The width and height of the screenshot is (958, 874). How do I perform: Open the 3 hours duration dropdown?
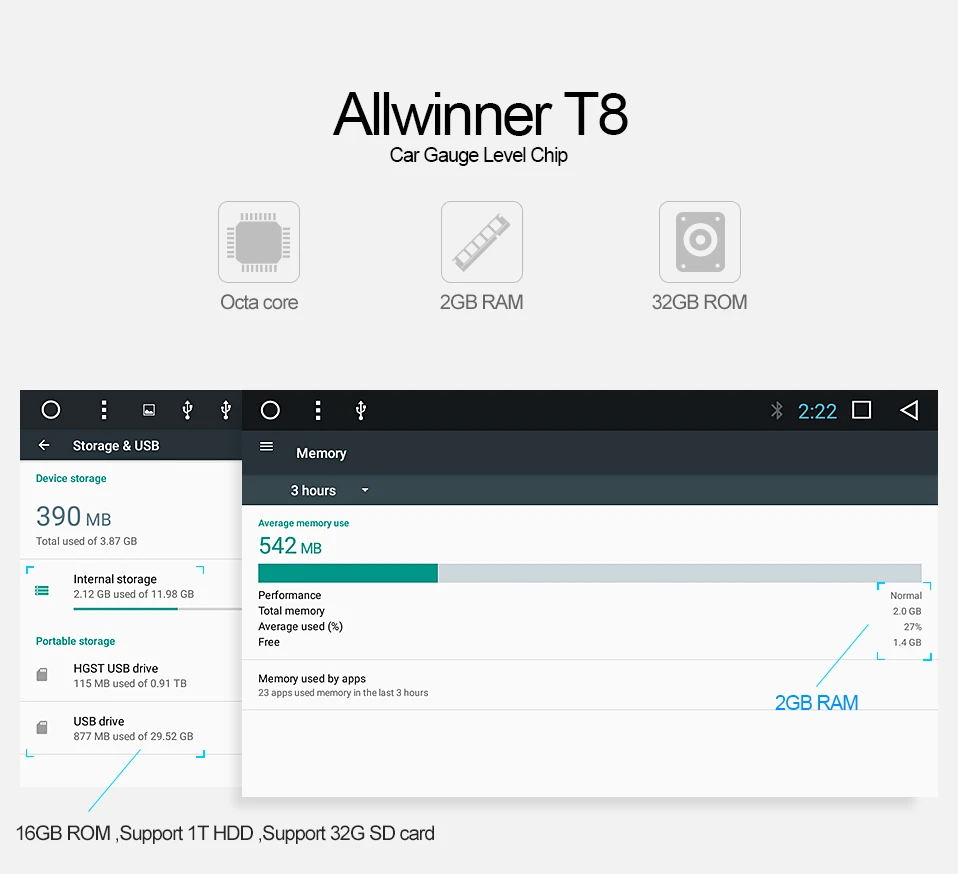pos(330,490)
